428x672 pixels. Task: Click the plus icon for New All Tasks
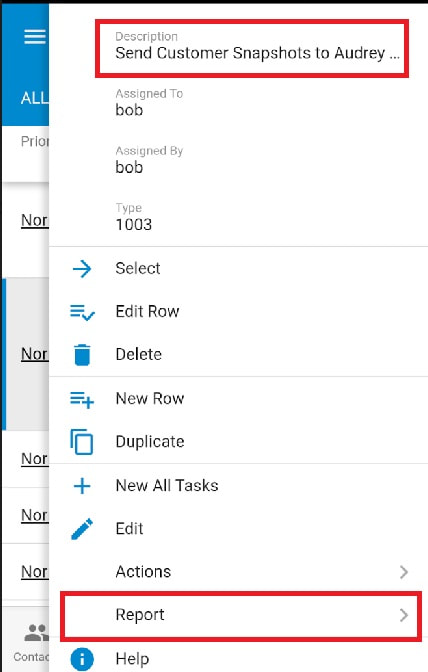[82, 486]
